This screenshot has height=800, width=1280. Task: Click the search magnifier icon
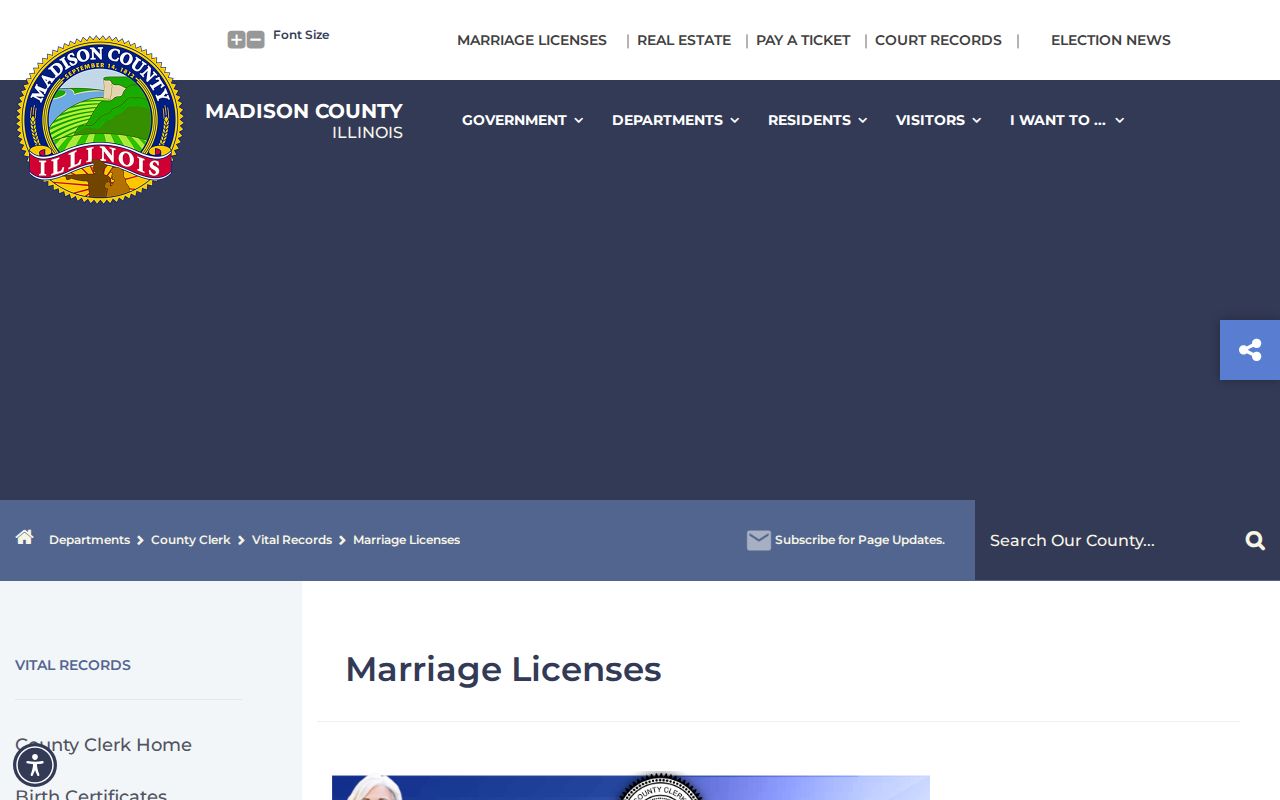pyautogui.click(x=1255, y=541)
